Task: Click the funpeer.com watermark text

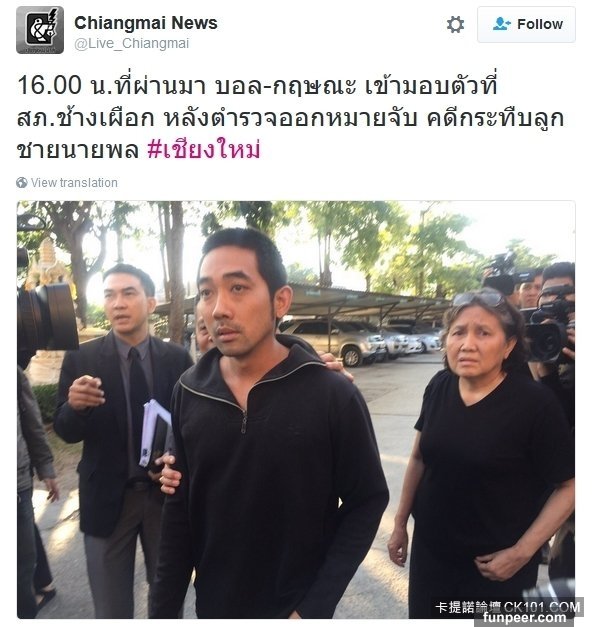Action: point(525,618)
